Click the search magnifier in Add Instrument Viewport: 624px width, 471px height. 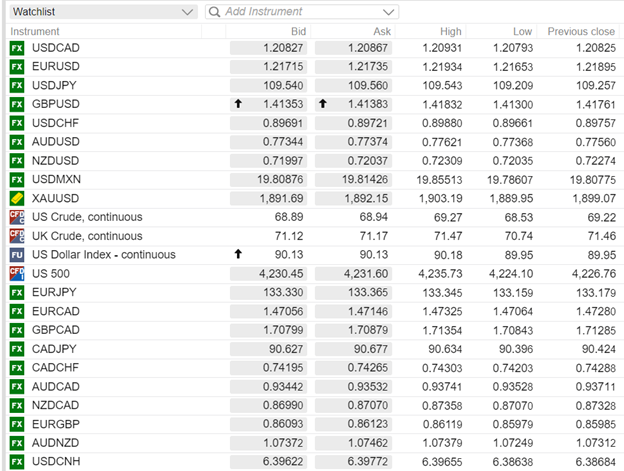[214, 12]
